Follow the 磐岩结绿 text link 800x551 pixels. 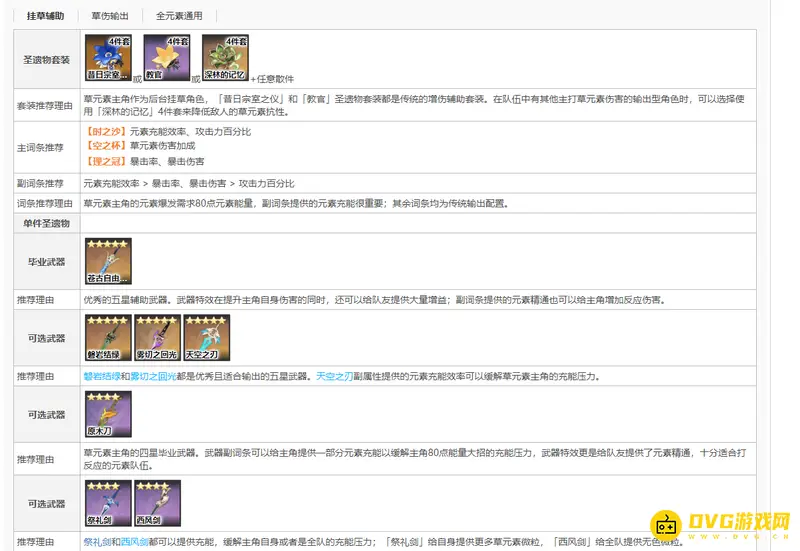(101, 376)
